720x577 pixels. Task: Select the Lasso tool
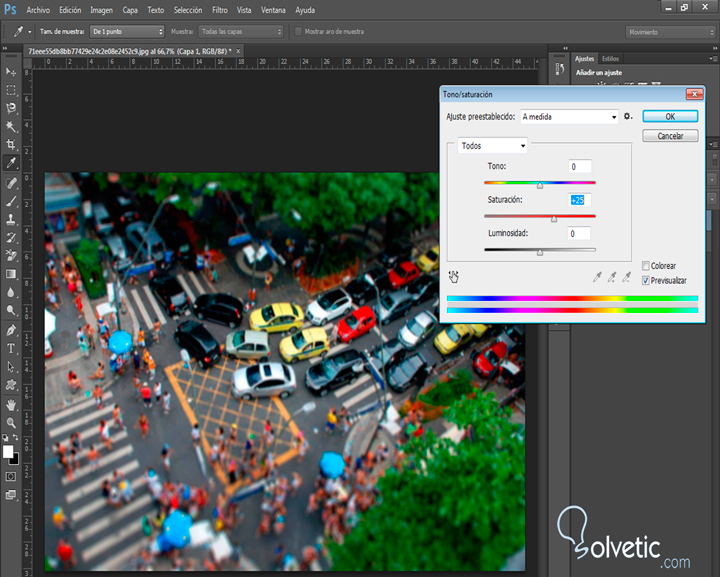[11, 108]
